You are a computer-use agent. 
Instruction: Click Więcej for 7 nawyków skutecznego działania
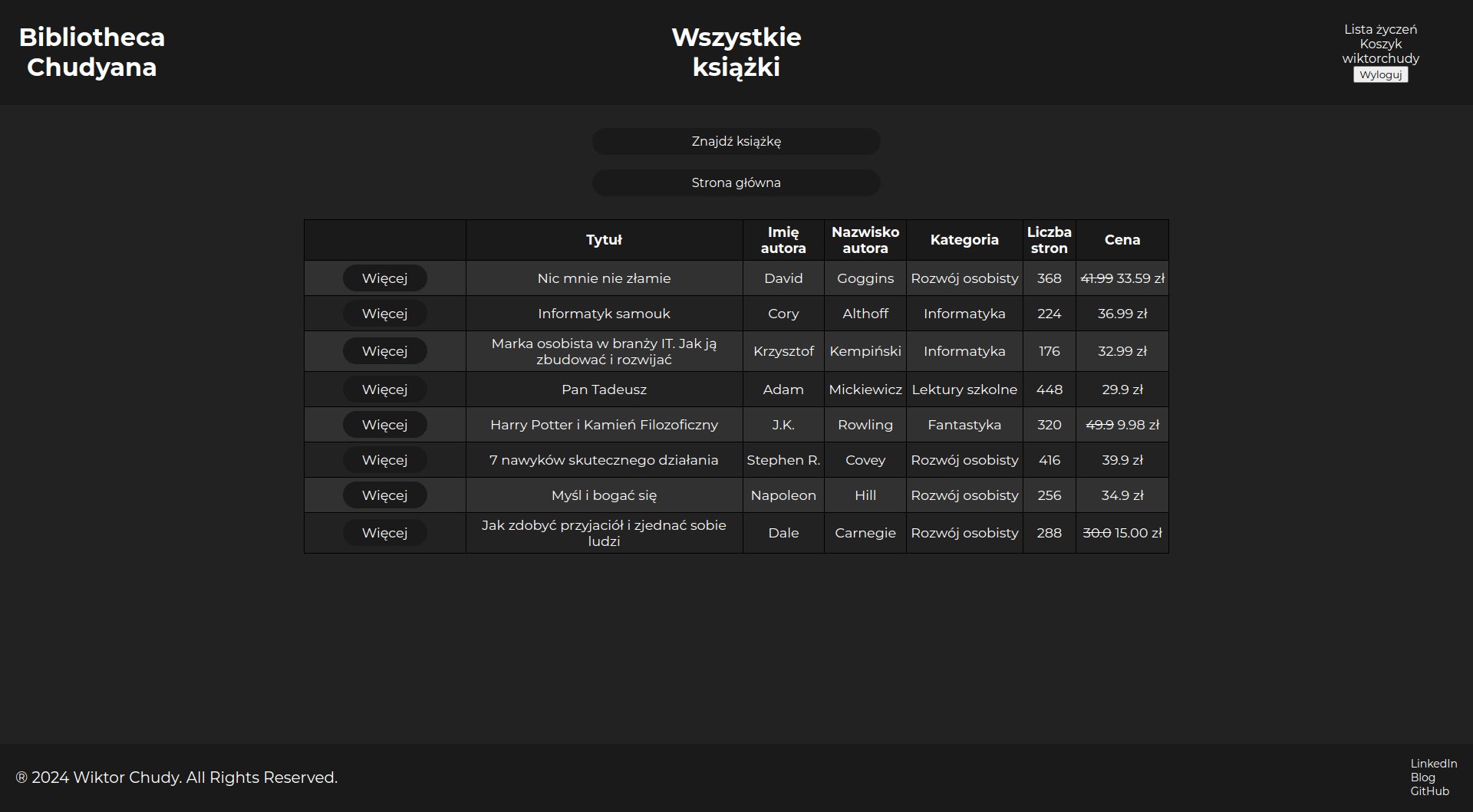pos(384,460)
